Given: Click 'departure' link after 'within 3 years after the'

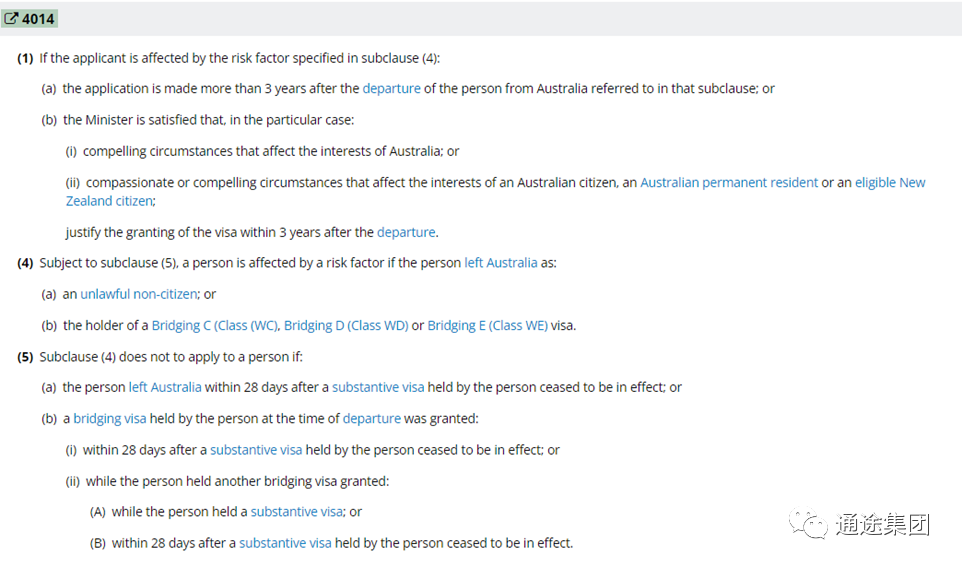Looking at the screenshot, I should click(x=406, y=232).
